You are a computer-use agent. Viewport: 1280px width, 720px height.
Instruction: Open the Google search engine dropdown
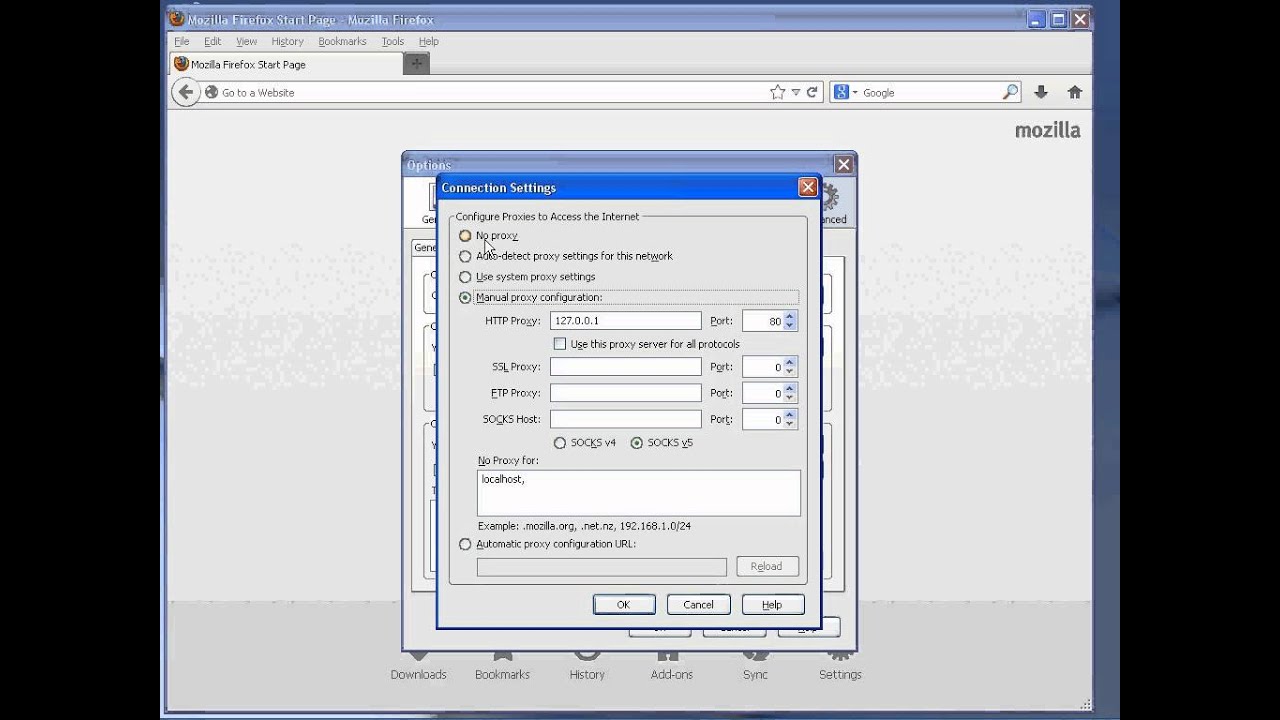point(845,92)
